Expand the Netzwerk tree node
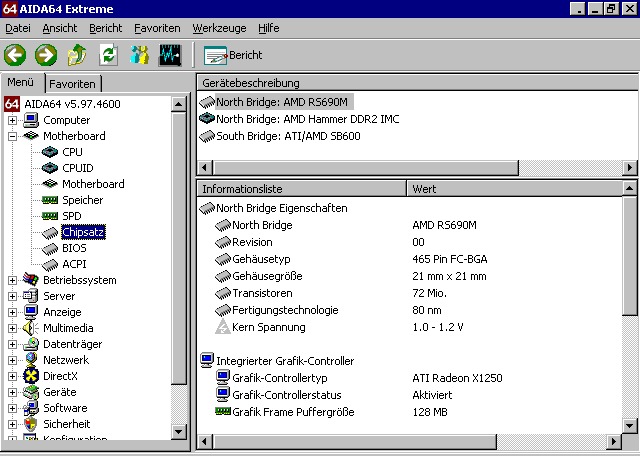This screenshot has width=640, height=456. pyautogui.click(x=12, y=360)
